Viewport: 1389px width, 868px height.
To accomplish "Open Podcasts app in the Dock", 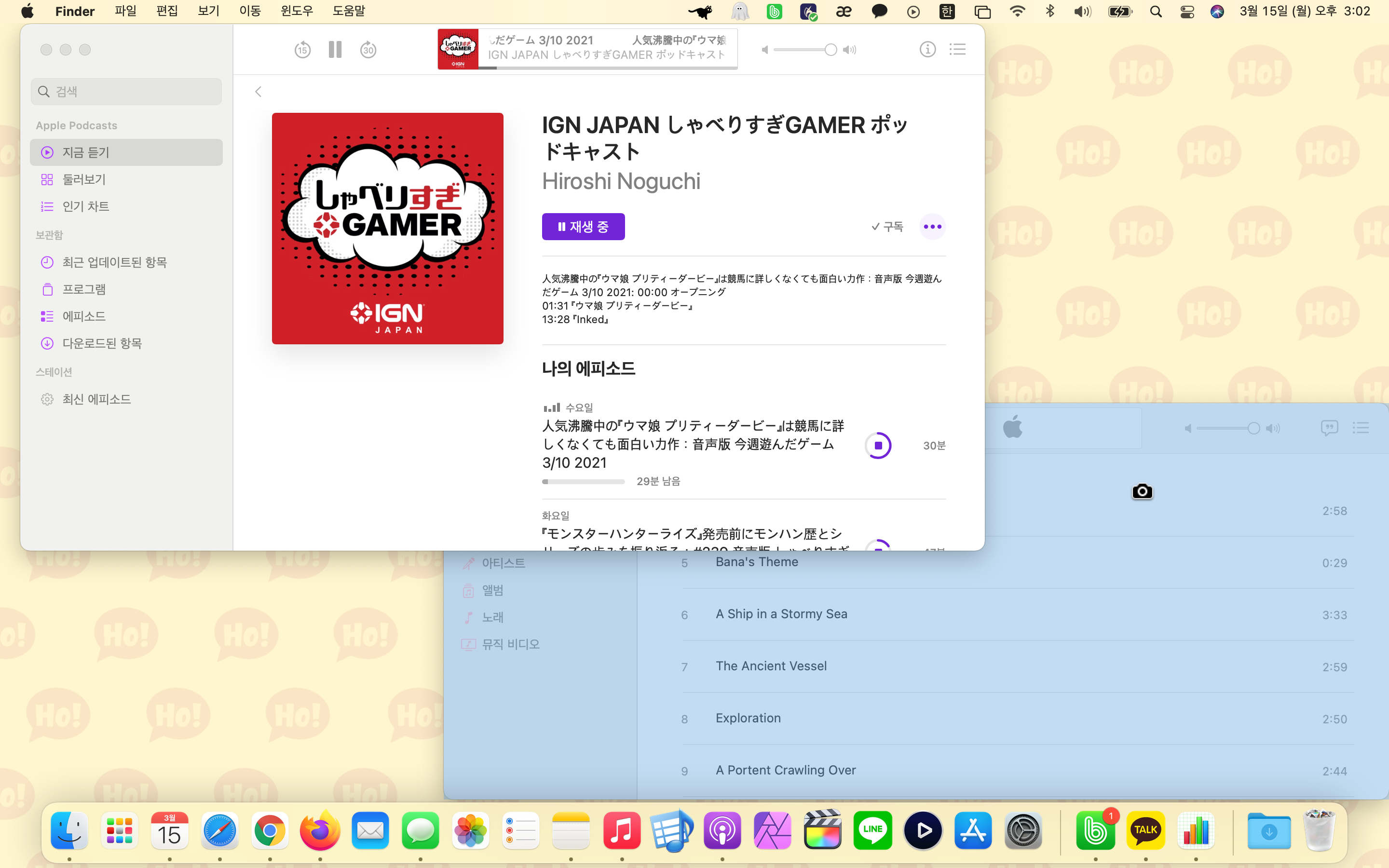I will click(722, 831).
